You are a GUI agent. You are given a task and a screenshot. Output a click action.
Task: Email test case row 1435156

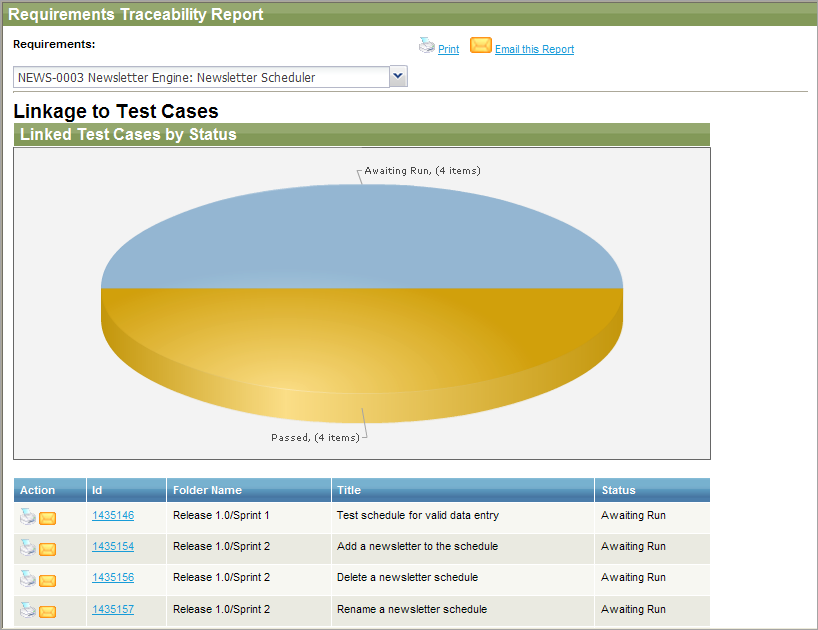tap(47, 580)
